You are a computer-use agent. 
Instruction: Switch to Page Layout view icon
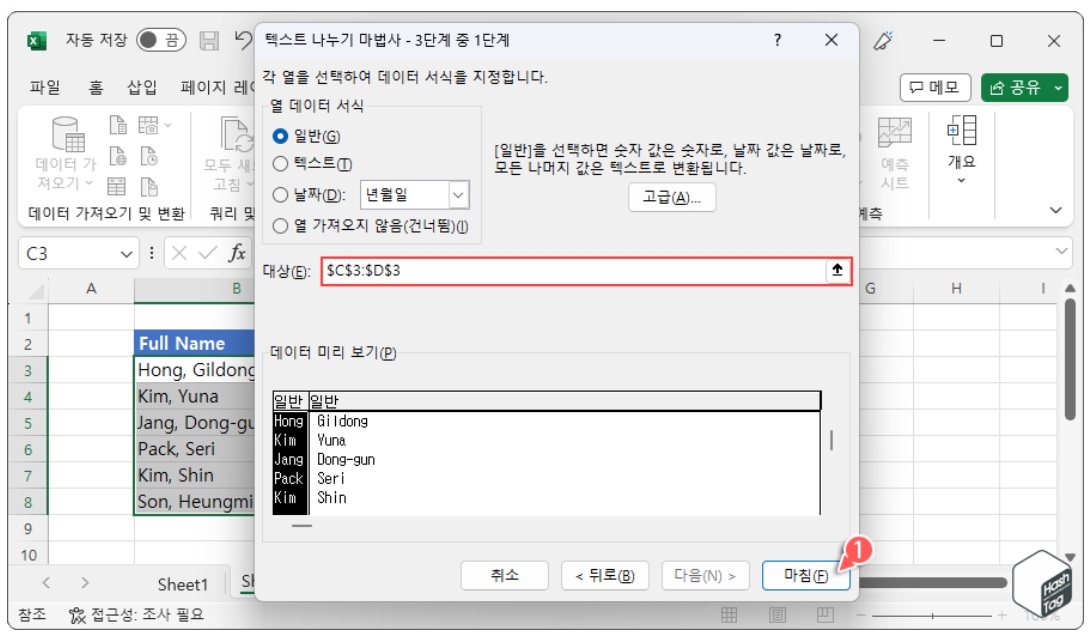click(x=777, y=615)
